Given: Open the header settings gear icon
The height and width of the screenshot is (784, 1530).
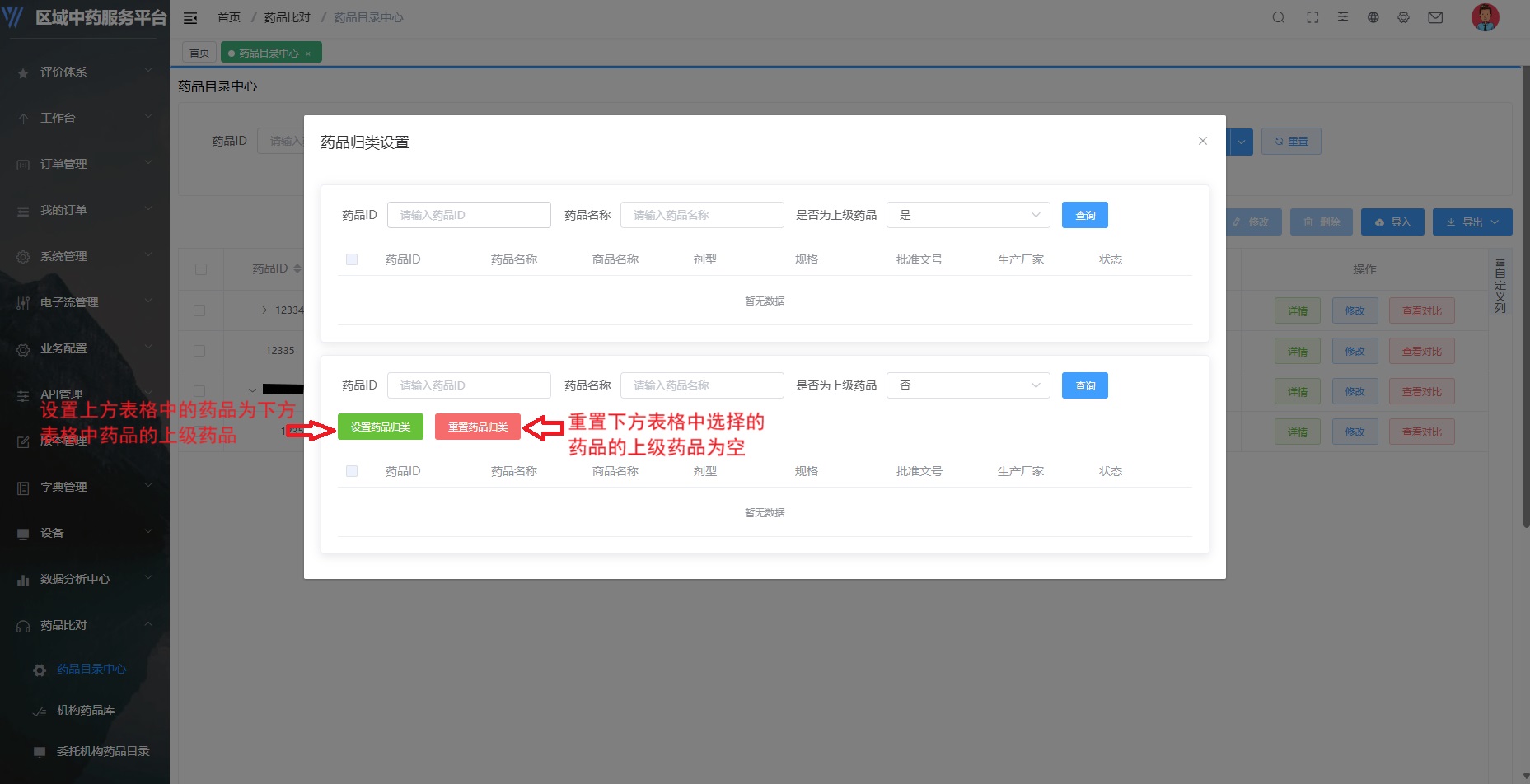Looking at the screenshot, I should [1403, 17].
